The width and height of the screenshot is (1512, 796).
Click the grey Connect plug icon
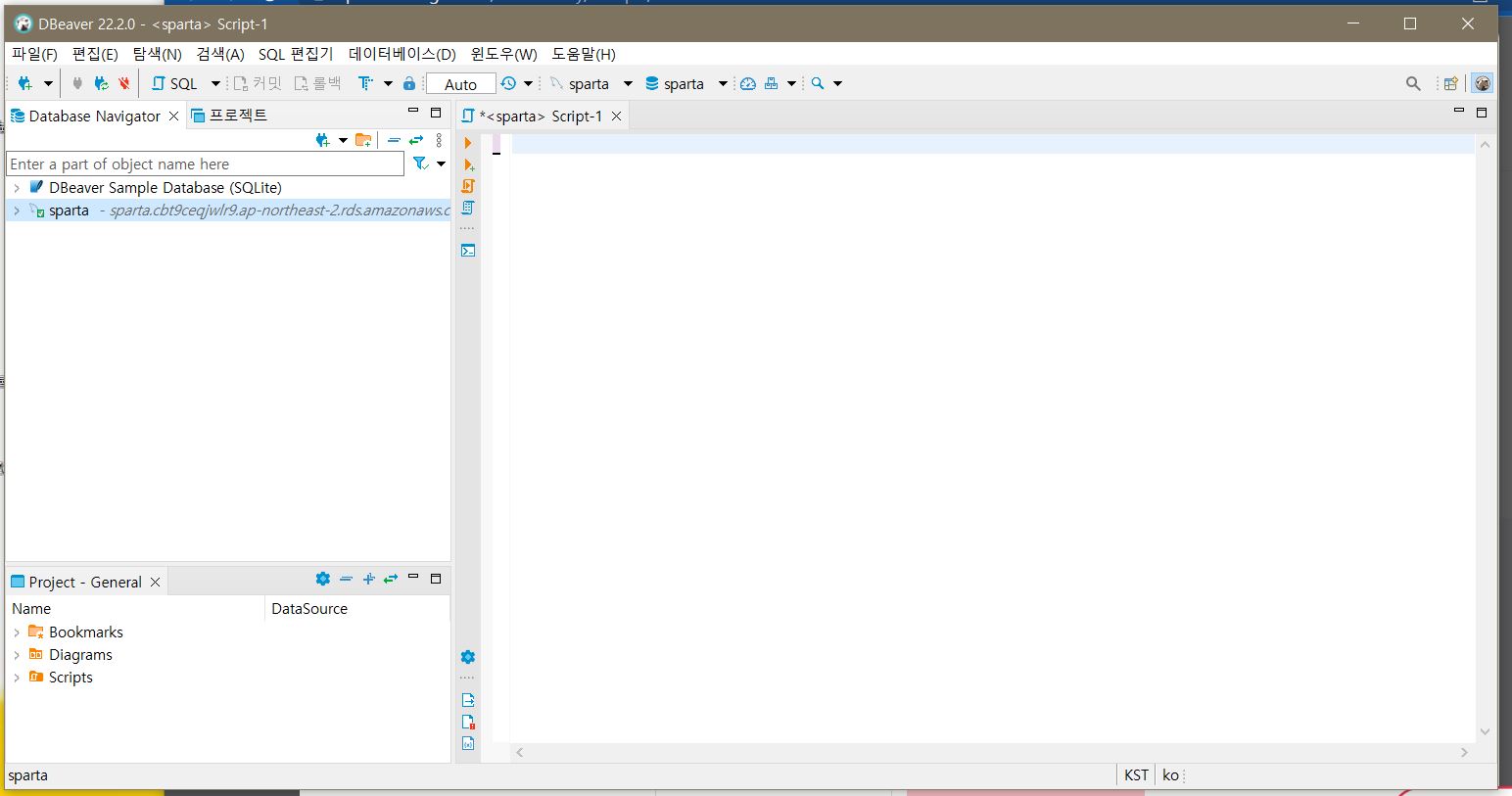coord(77,83)
